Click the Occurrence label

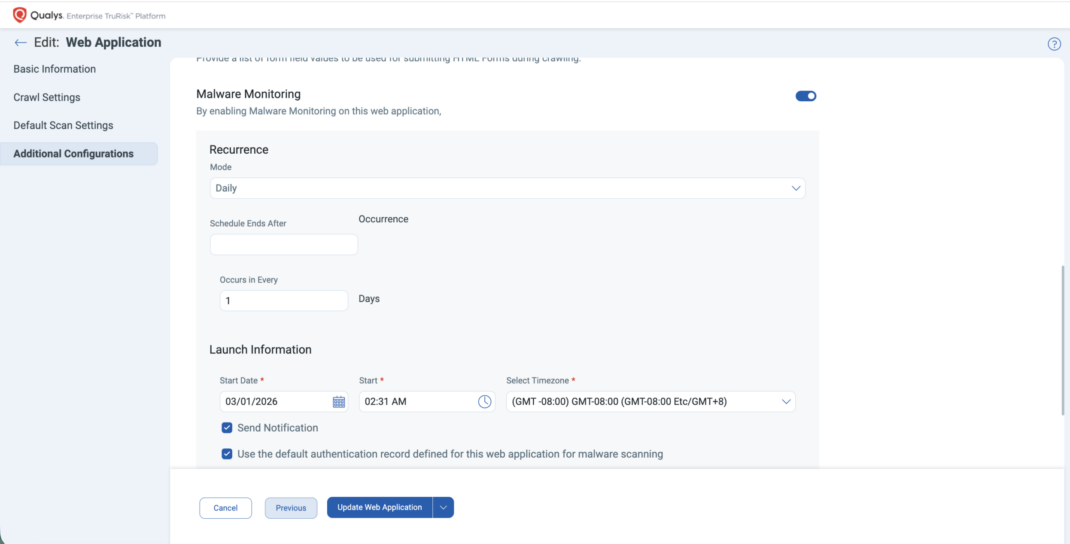384,219
